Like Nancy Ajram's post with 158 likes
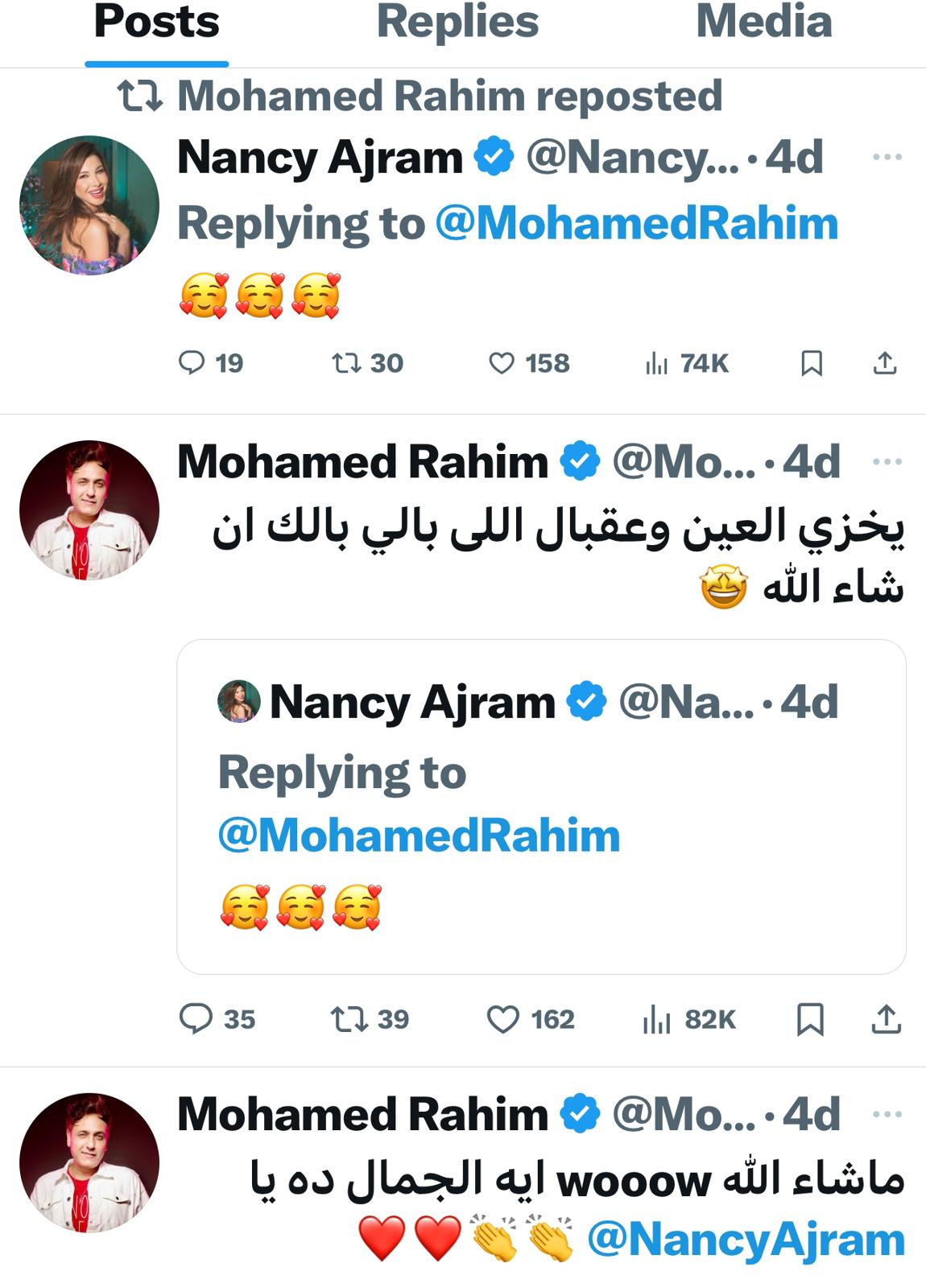The height and width of the screenshot is (1288, 926). (502, 364)
